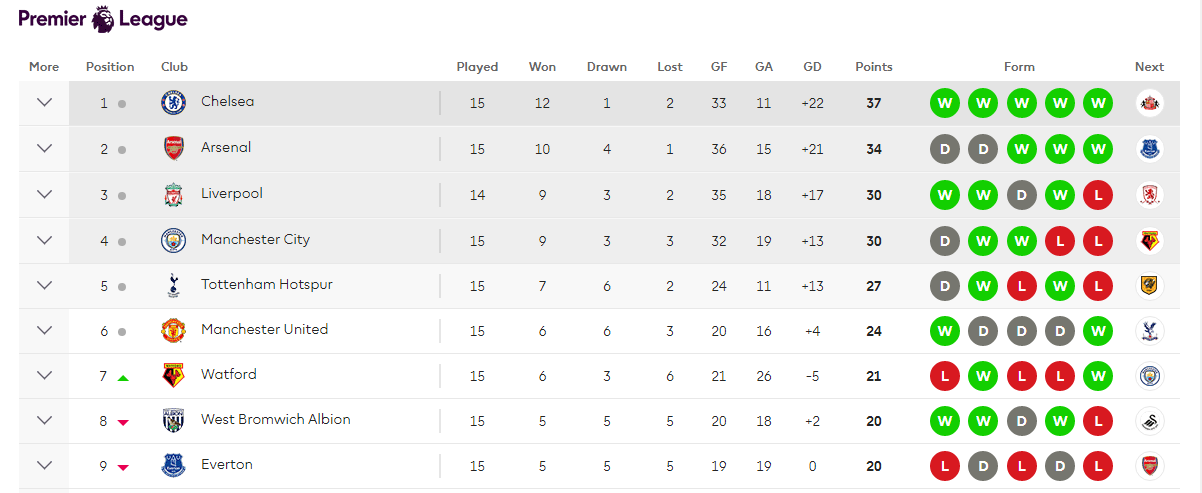The height and width of the screenshot is (493, 1202).
Task: Open the Tottenham Hotspur club link
Action: pyautogui.click(x=266, y=285)
